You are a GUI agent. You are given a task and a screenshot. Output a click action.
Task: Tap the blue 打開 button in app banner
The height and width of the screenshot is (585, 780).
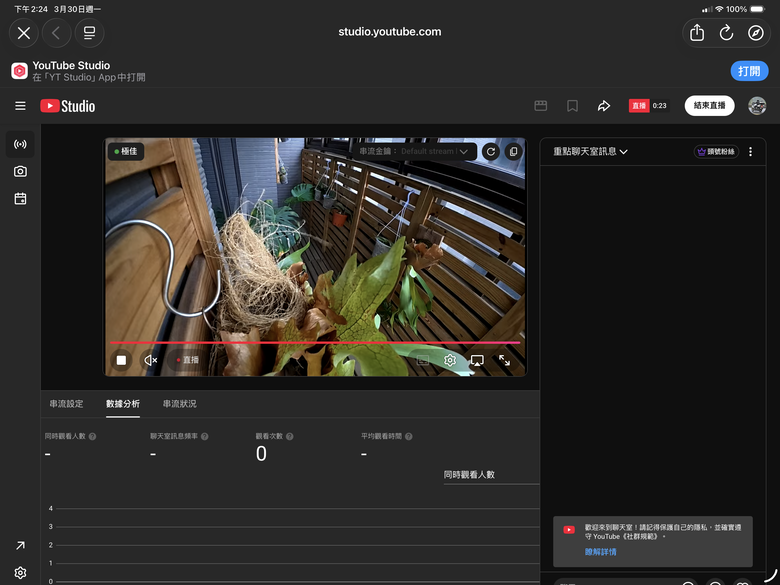(749, 71)
